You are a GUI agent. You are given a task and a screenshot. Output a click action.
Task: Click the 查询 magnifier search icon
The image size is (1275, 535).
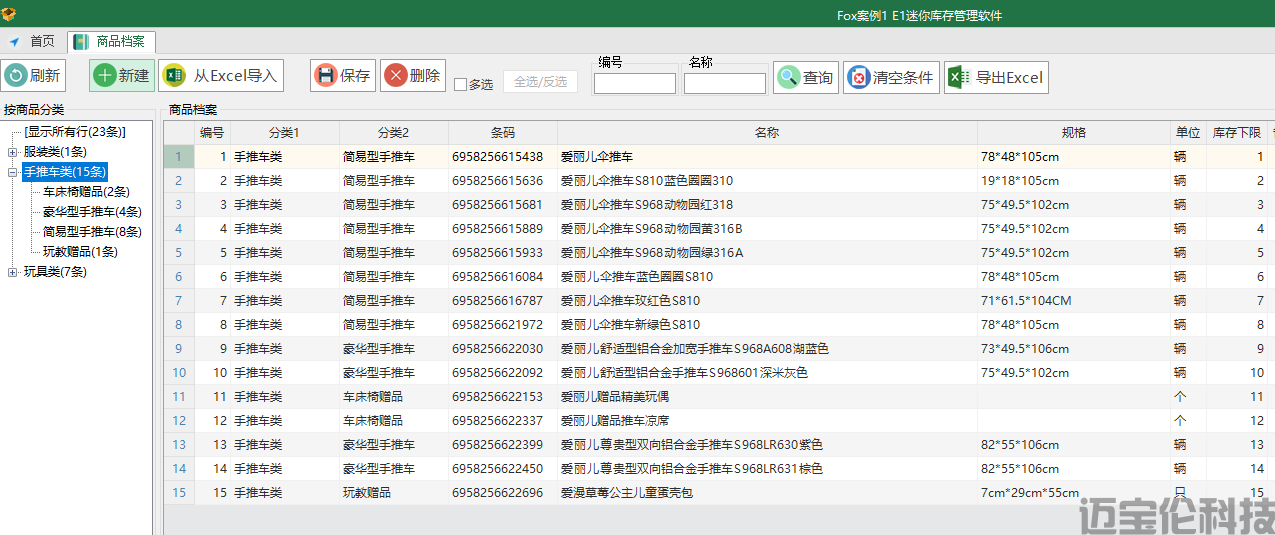(x=789, y=77)
